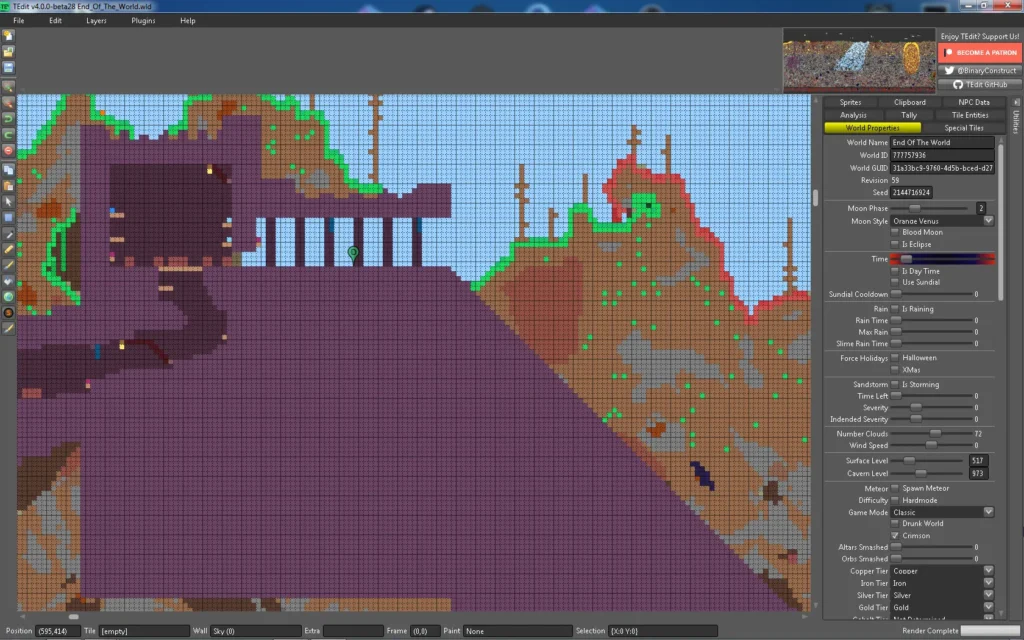
Task: Check the Is Day Time option
Action: pyautogui.click(x=895, y=271)
